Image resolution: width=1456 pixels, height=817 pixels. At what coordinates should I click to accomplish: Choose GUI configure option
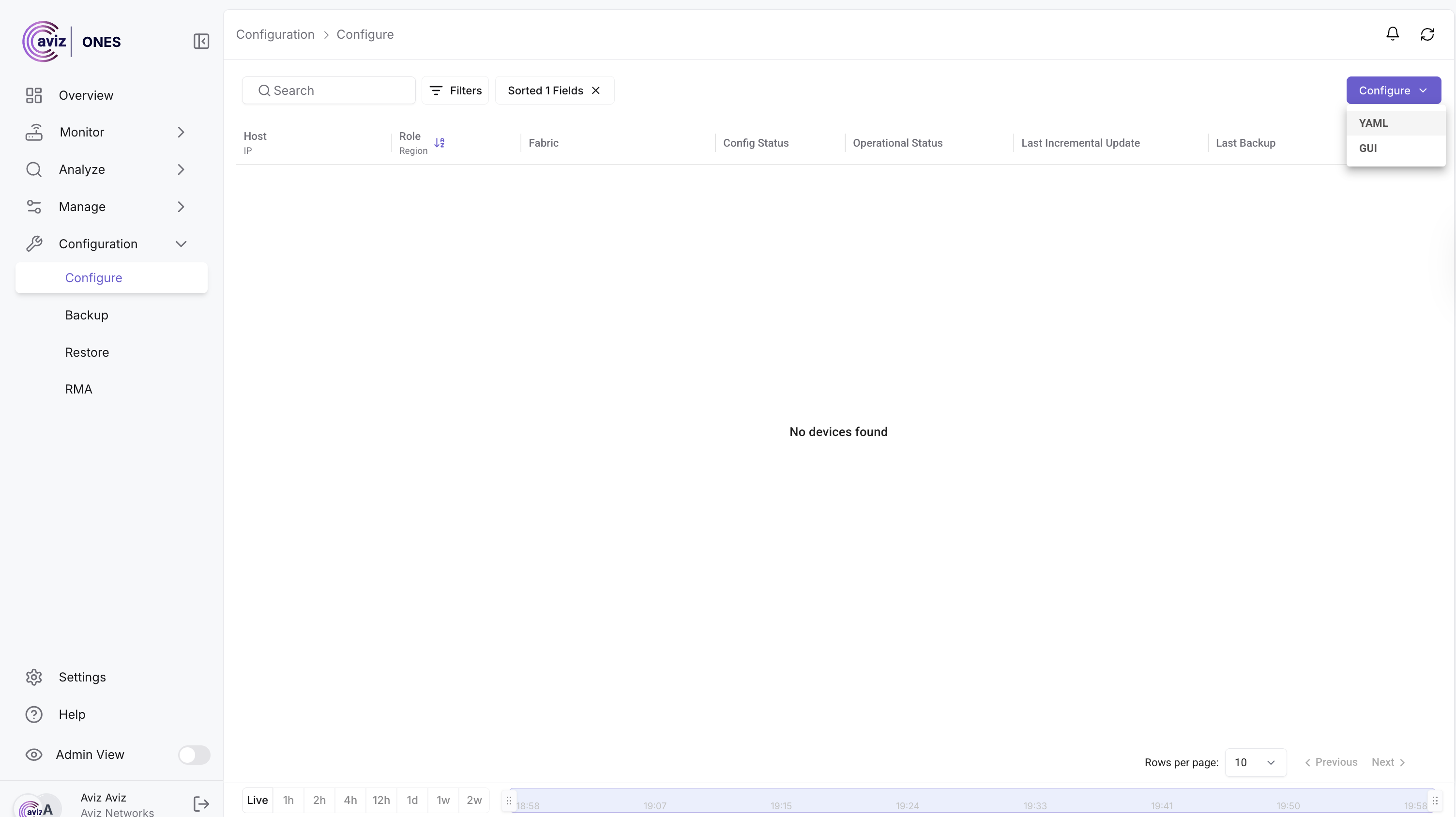tap(1367, 148)
